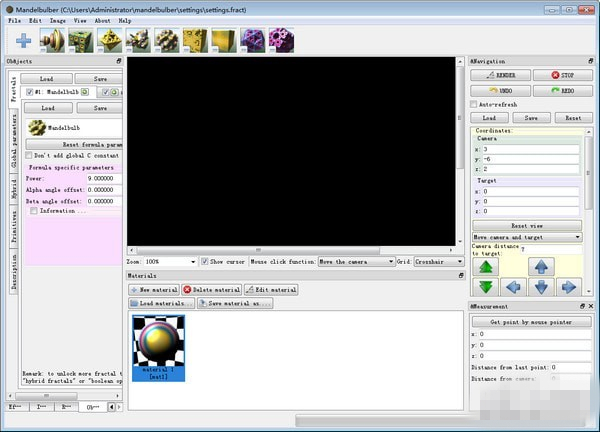Screen dimensions: 600x432
Task: Click the blue plus add-fractal icon
Action: [23, 41]
